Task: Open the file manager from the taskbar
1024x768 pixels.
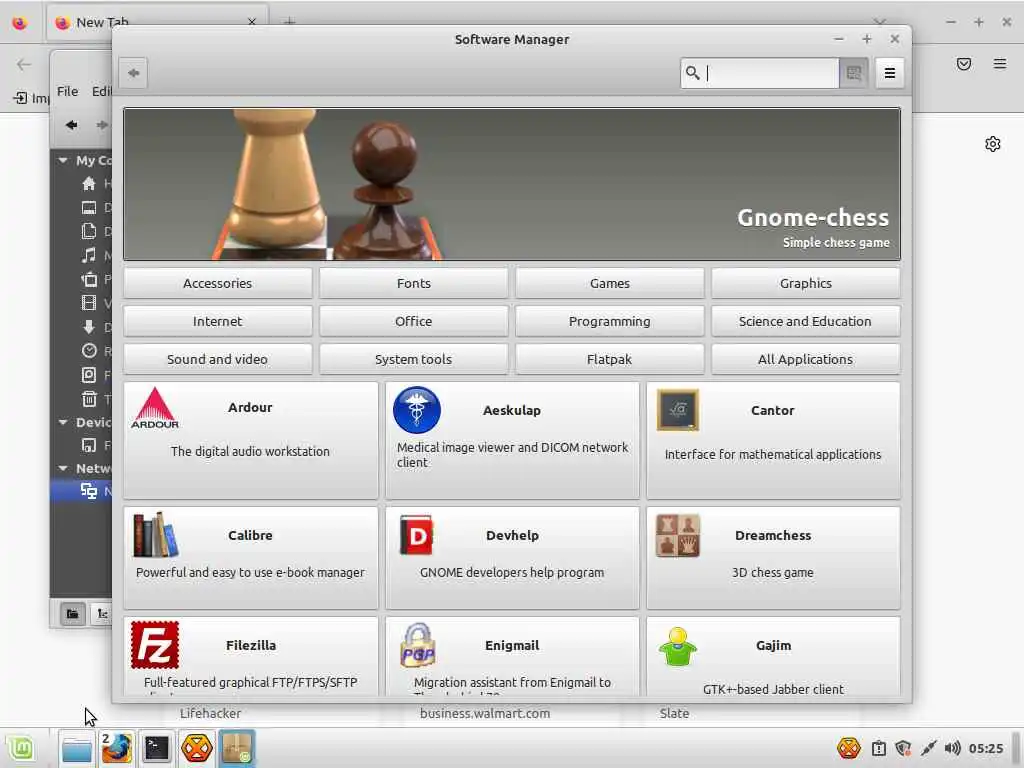Action: tap(76, 748)
